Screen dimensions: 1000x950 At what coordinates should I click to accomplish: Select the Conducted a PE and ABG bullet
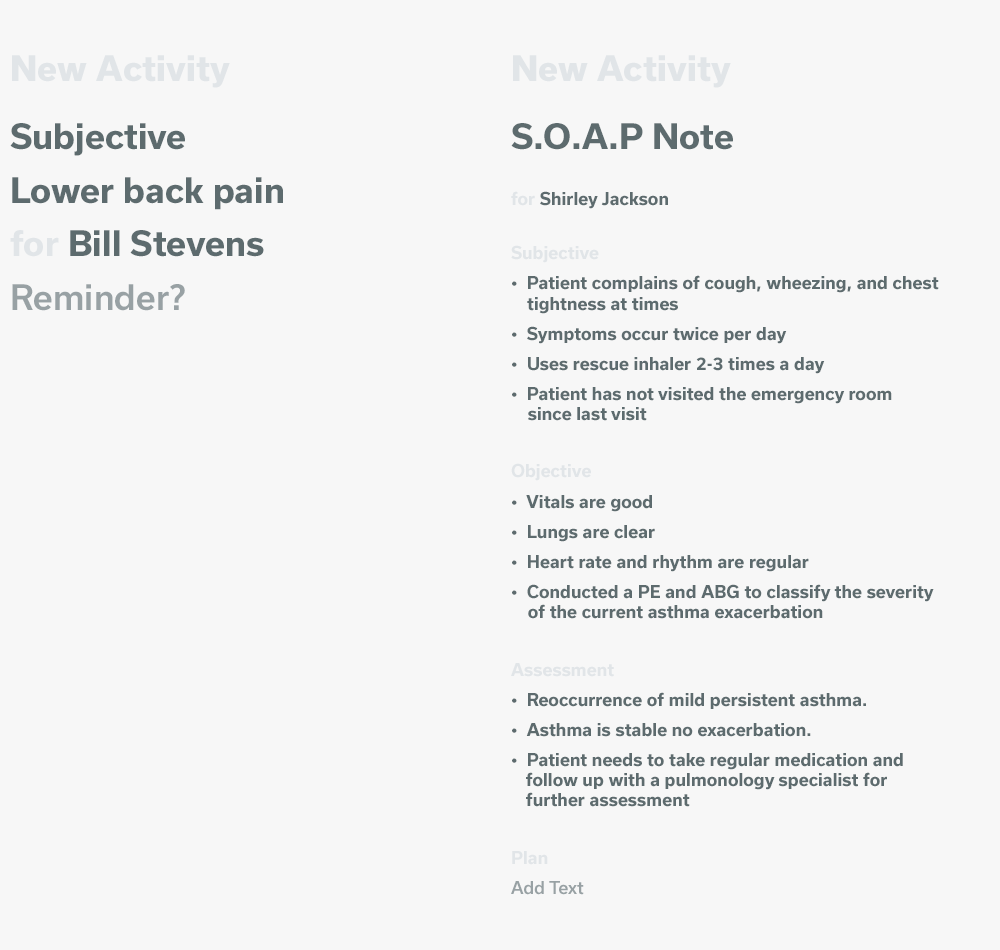pos(729,602)
